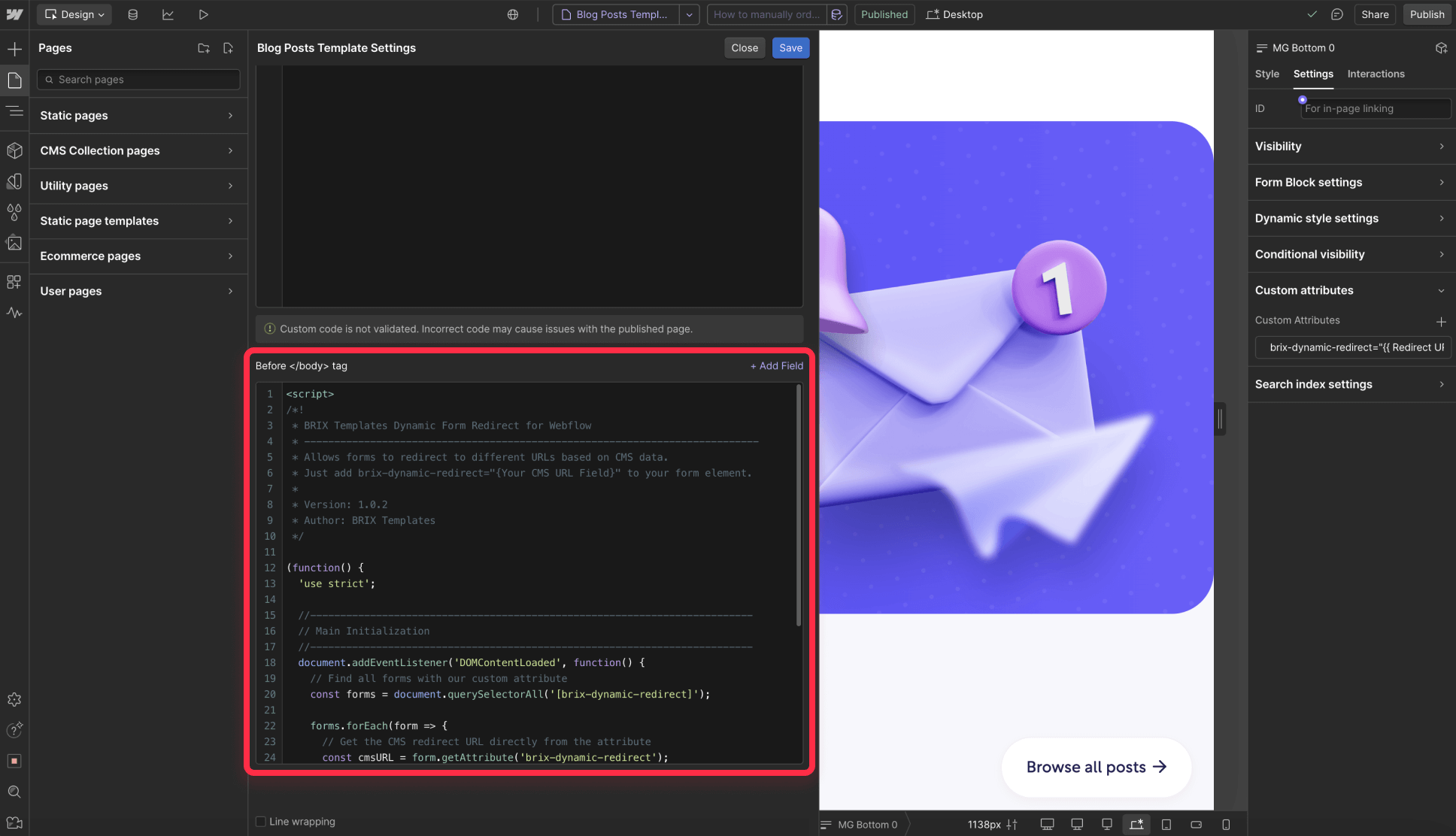Viewport: 1456px width, 836px height.
Task: Click the Blog Posts Templ... page tab
Action: pos(616,14)
